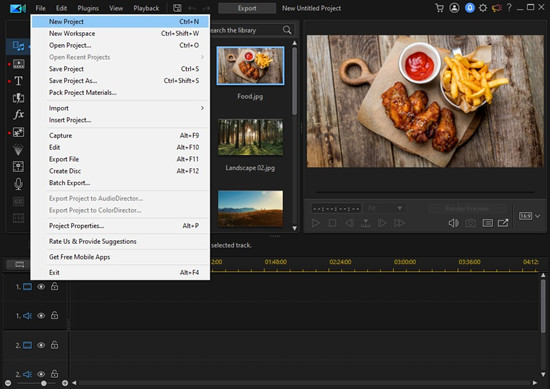Viewport: 550px width, 389px height.
Task: Lock video track 2
Action: (54, 344)
